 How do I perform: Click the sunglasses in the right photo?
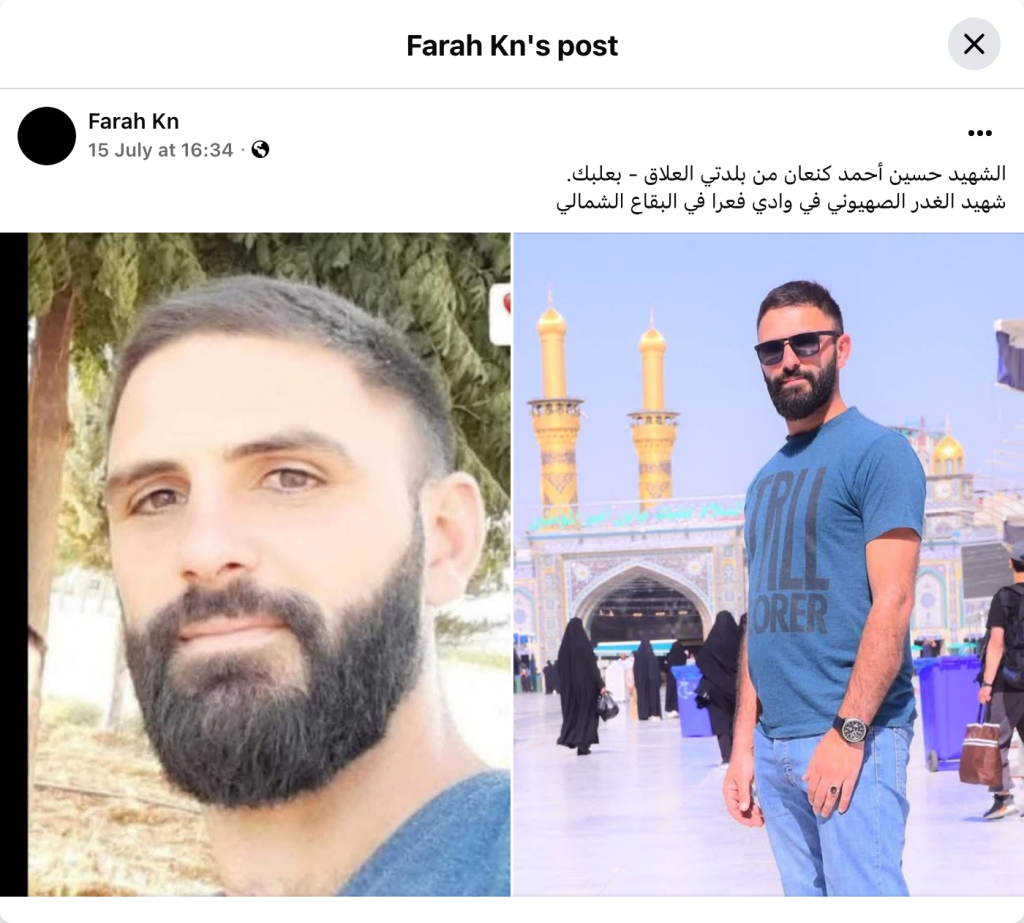pos(796,346)
